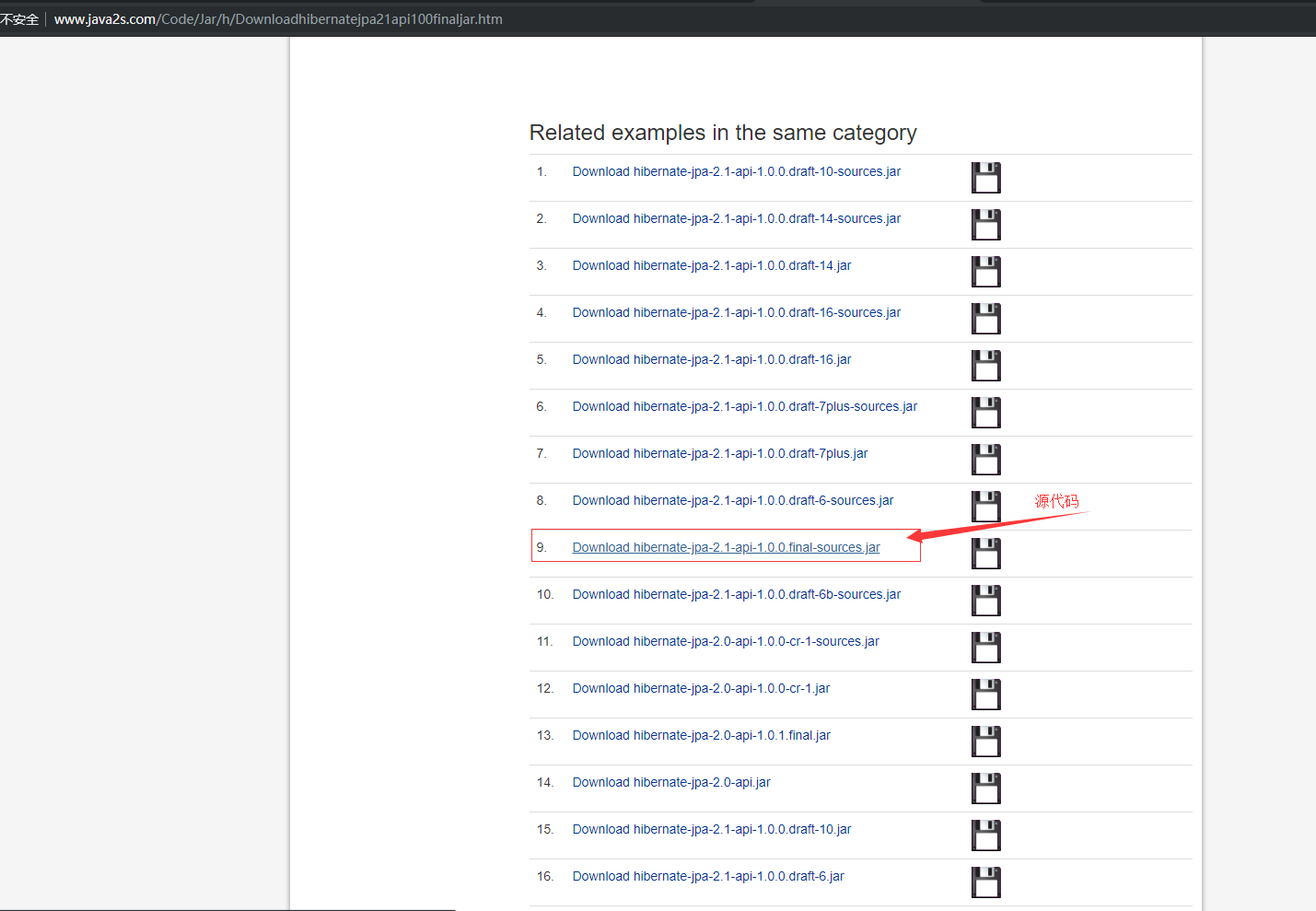The height and width of the screenshot is (911, 1316).
Task: Click the Download hibernate-jpa-2.1-api-1.0.0.draft-16.jar link
Action: (711, 359)
